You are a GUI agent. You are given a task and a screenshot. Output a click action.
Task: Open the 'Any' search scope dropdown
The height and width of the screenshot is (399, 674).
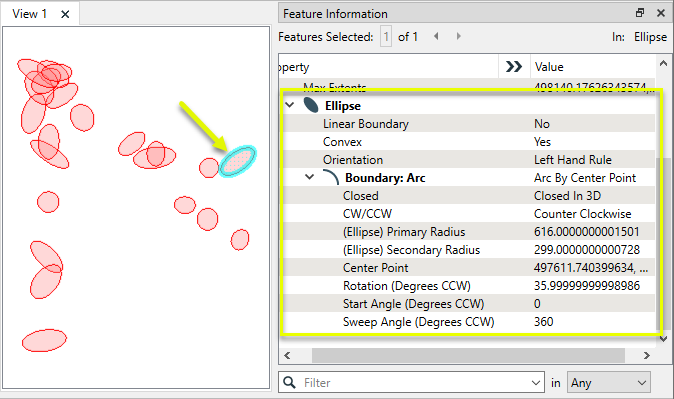tap(609, 383)
